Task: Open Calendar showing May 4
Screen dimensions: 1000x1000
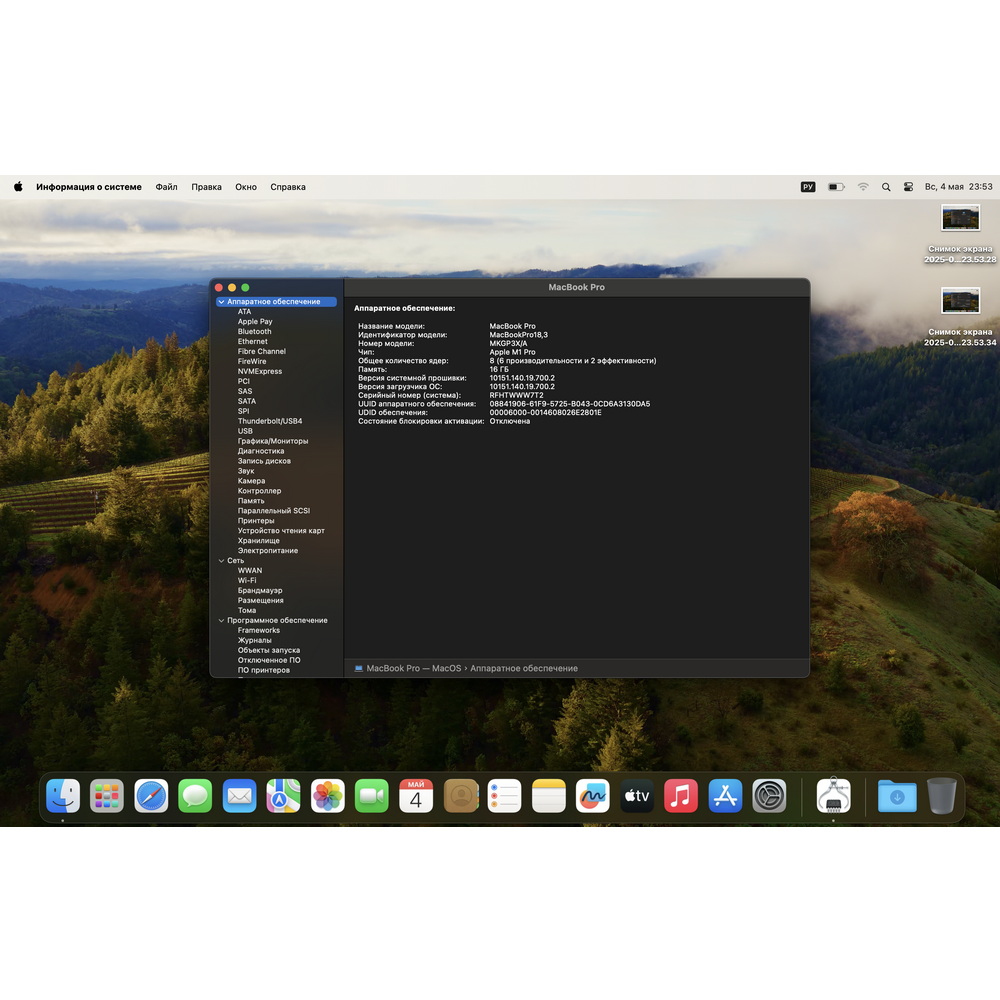Action: (x=416, y=796)
